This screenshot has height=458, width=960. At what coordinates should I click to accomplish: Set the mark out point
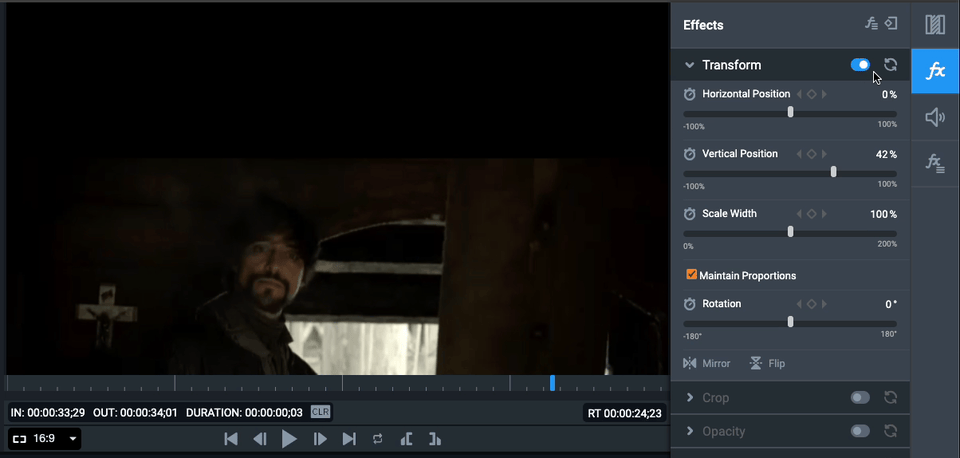click(x=435, y=439)
